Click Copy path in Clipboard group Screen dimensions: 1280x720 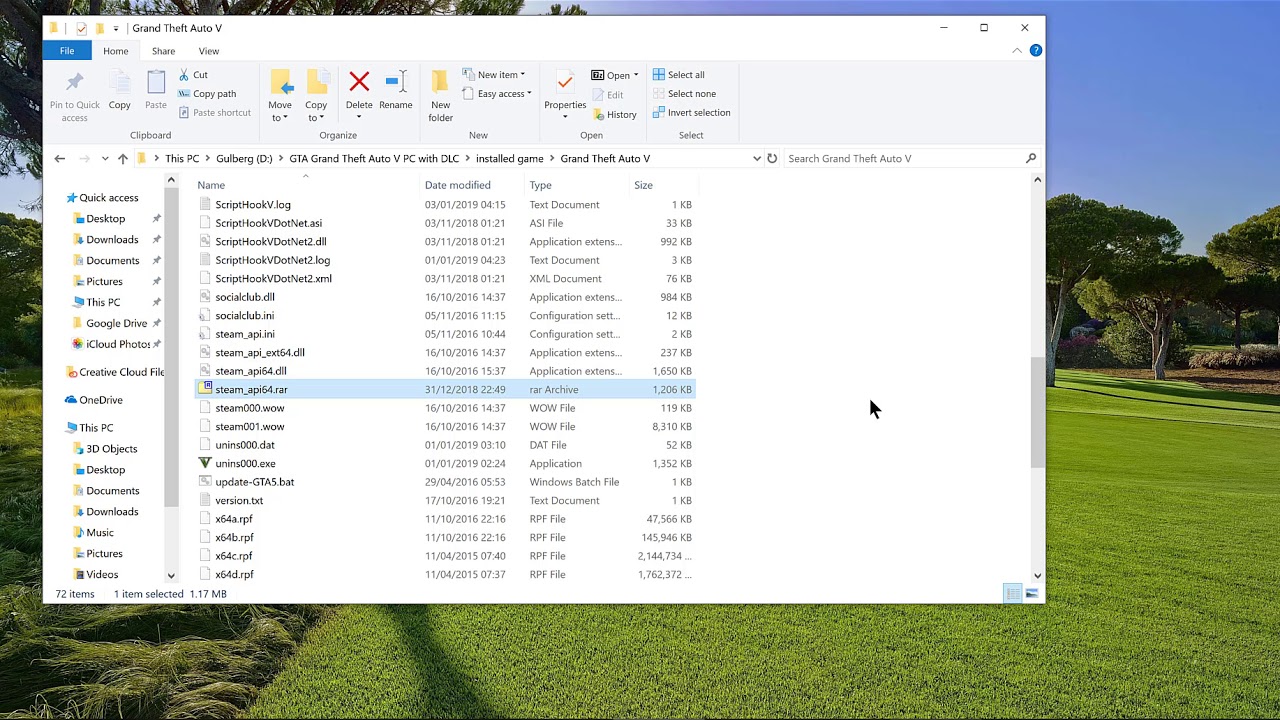point(207,94)
